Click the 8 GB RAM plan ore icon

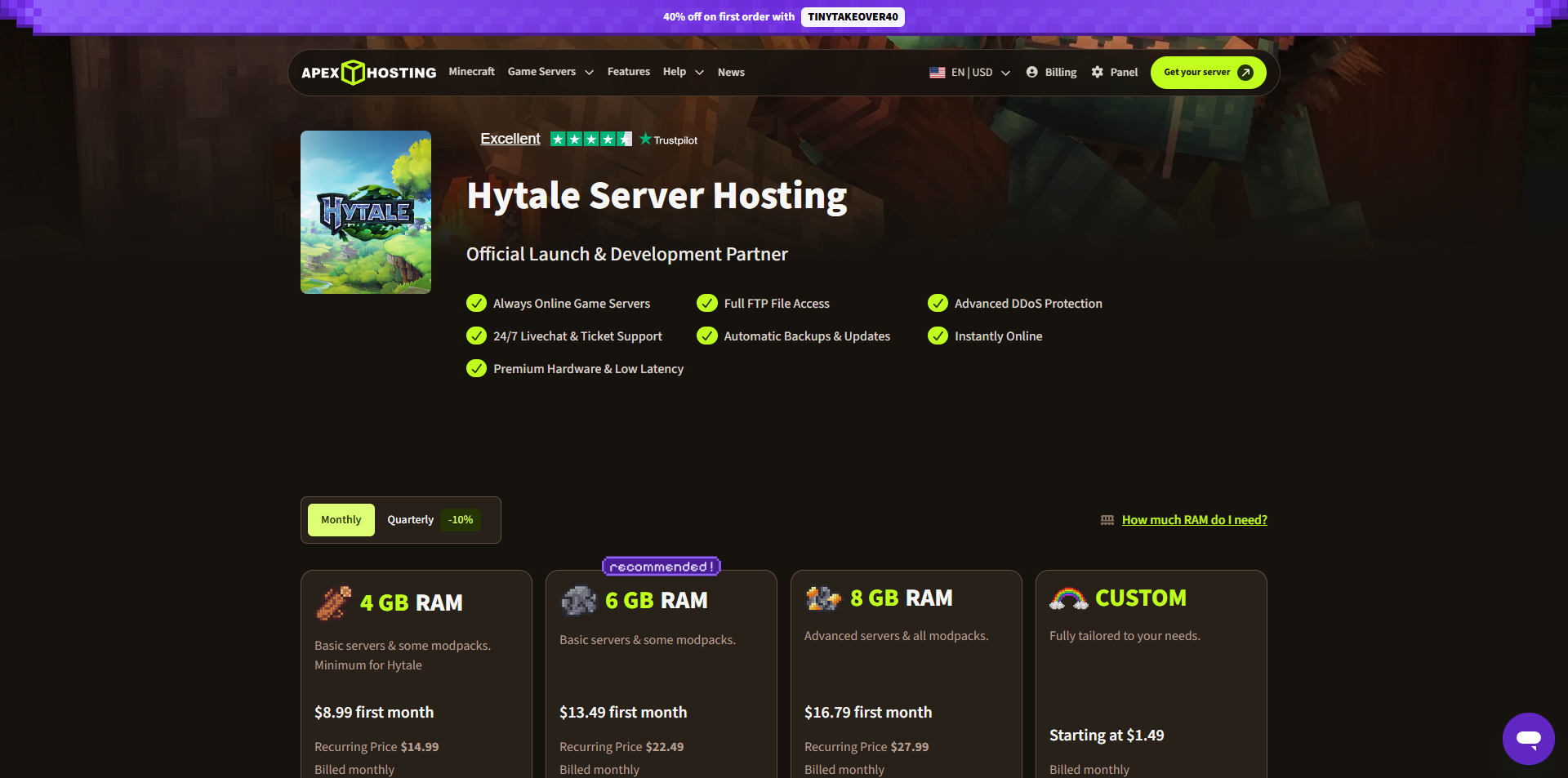(823, 598)
